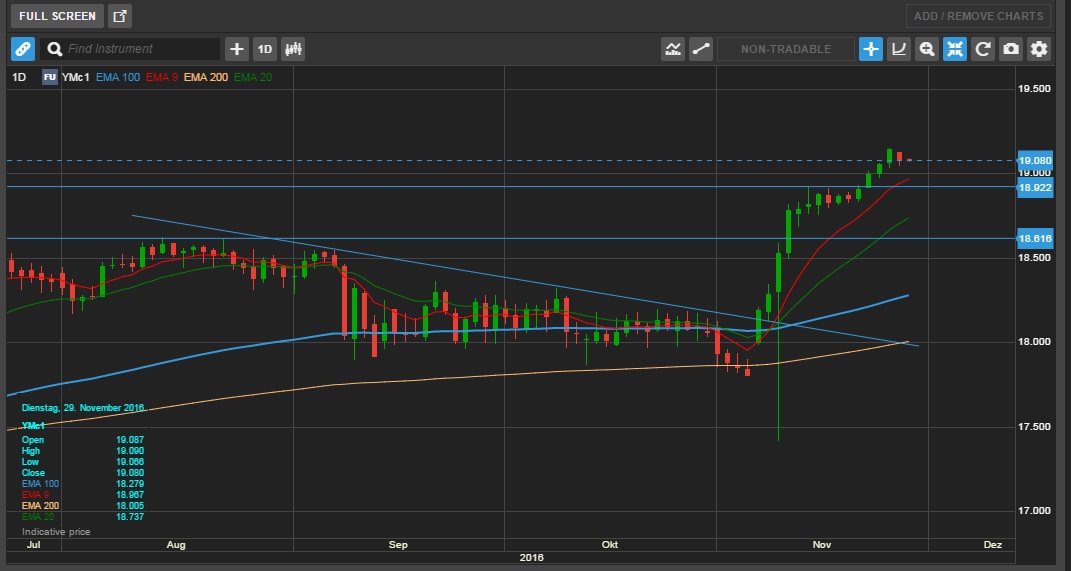Image resolution: width=1071 pixels, height=571 pixels.
Task: Click the plus add-instrument button
Action: click(x=236, y=49)
